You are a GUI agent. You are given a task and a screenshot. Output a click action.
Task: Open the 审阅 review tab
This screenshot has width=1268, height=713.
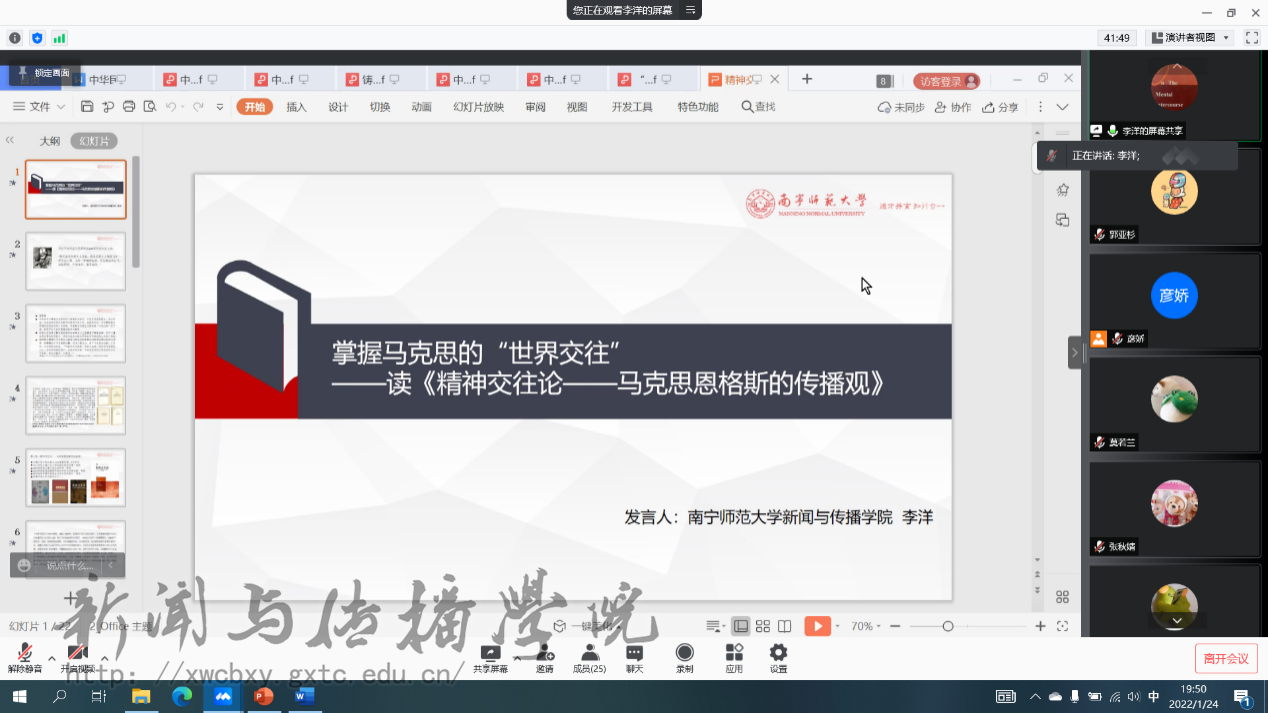[x=535, y=107]
